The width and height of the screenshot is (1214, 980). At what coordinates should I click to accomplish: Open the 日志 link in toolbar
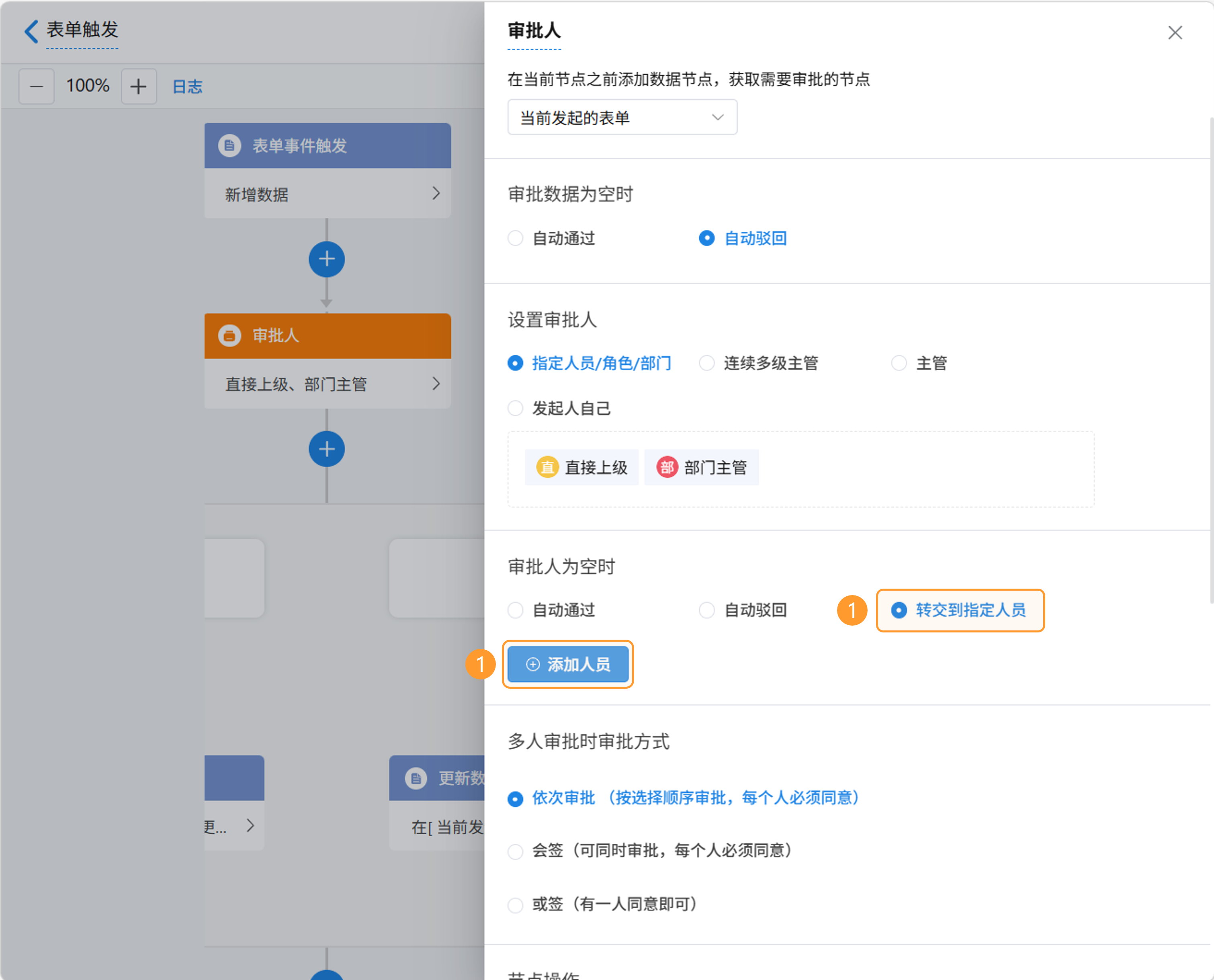[x=187, y=86]
